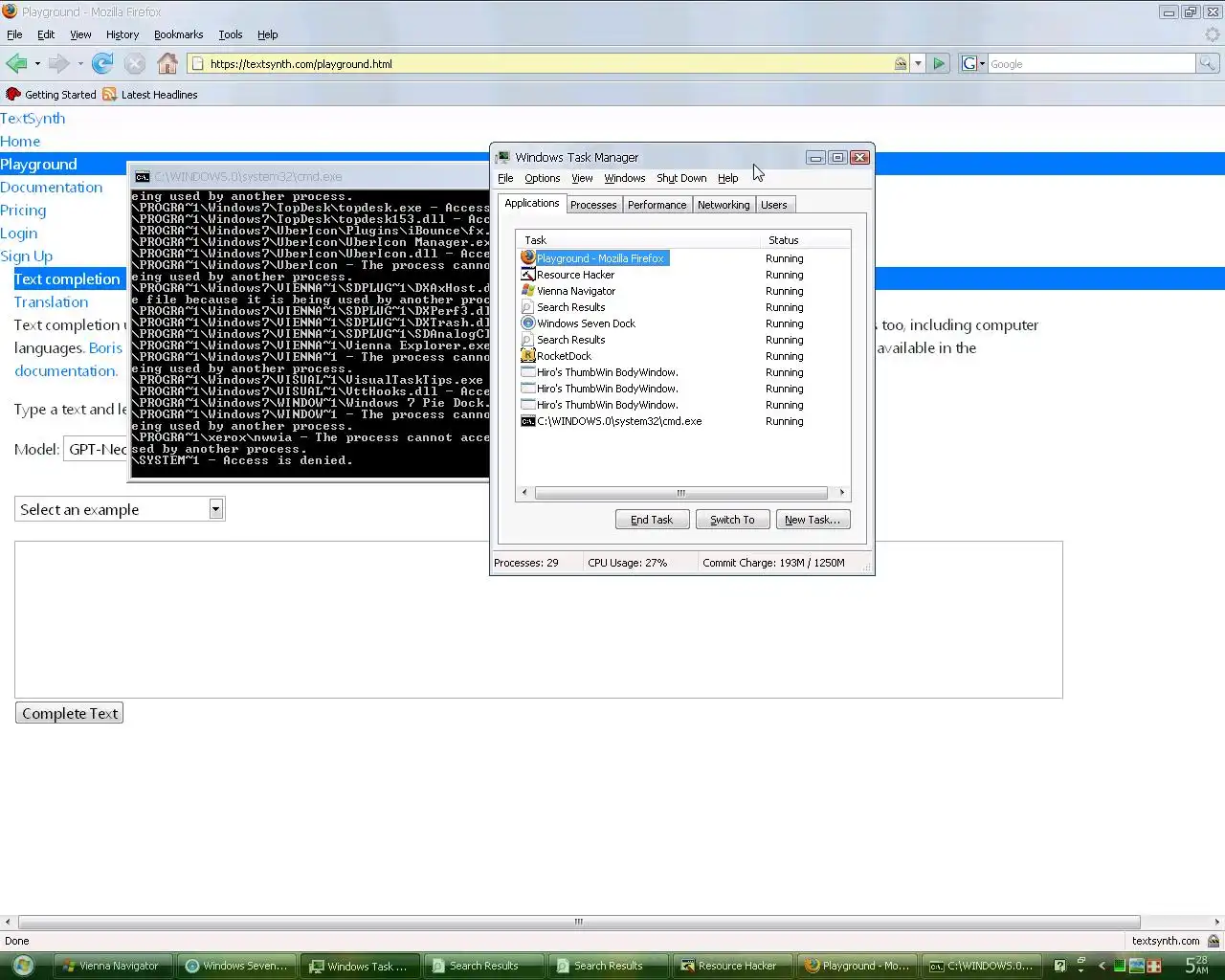
Task: Click Firefox Forward arrow button
Action: (58, 64)
